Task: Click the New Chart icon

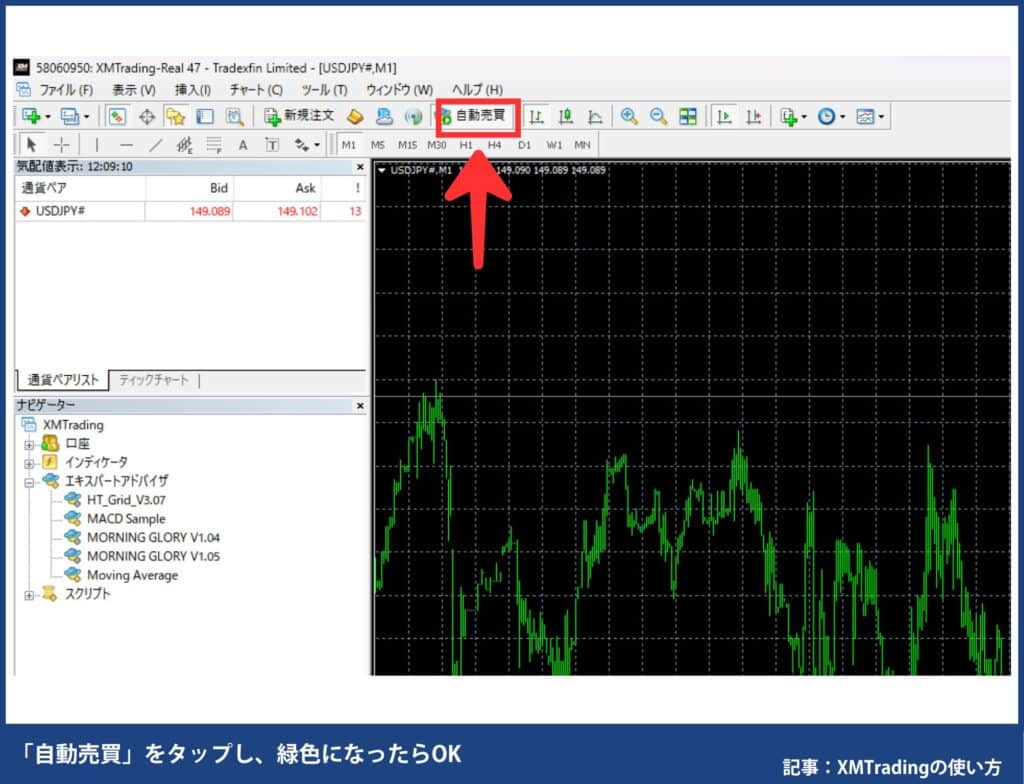Action: click(x=31, y=116)
